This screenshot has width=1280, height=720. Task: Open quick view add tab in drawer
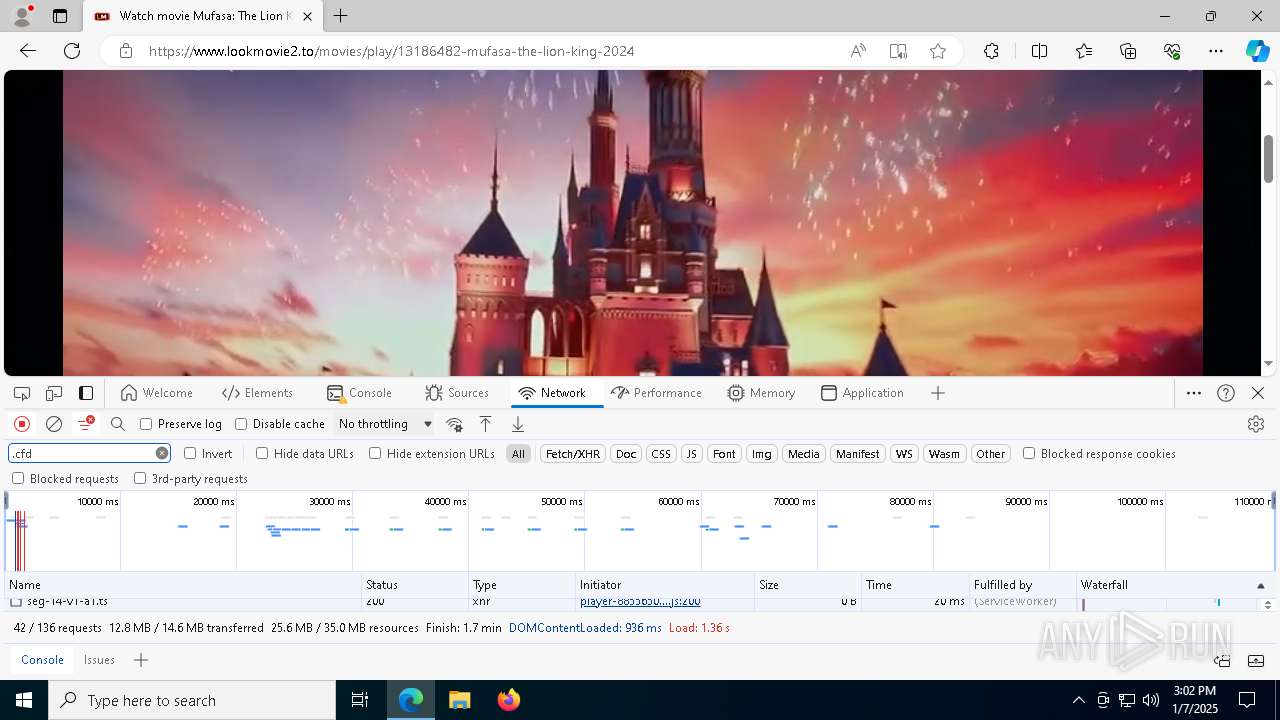click(x=141, y=660)
